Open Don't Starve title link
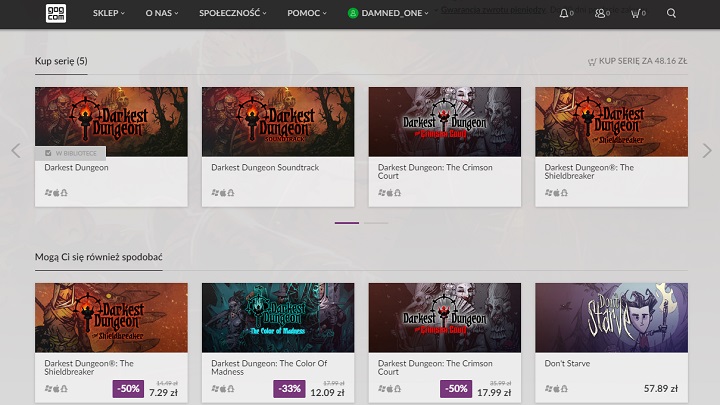 coord(567,364)
